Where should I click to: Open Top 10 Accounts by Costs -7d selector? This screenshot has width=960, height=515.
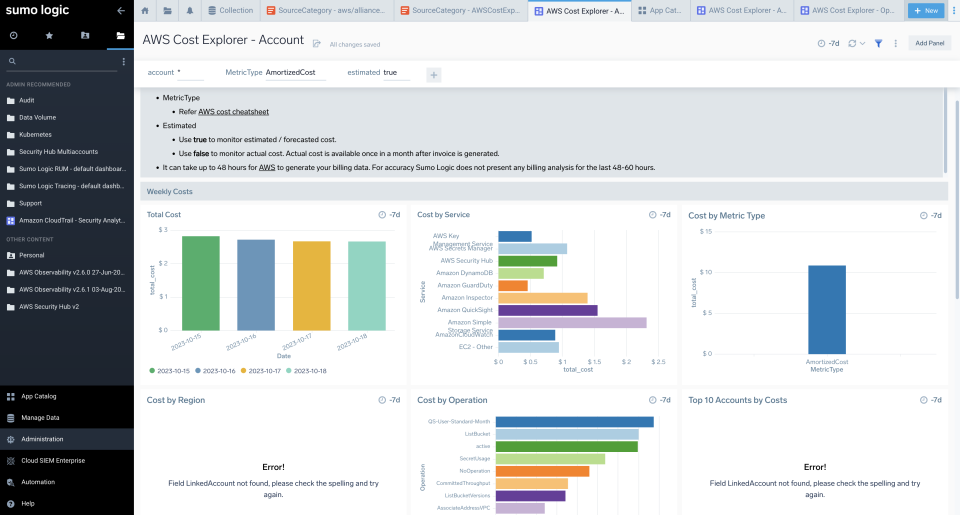[931, 400]
